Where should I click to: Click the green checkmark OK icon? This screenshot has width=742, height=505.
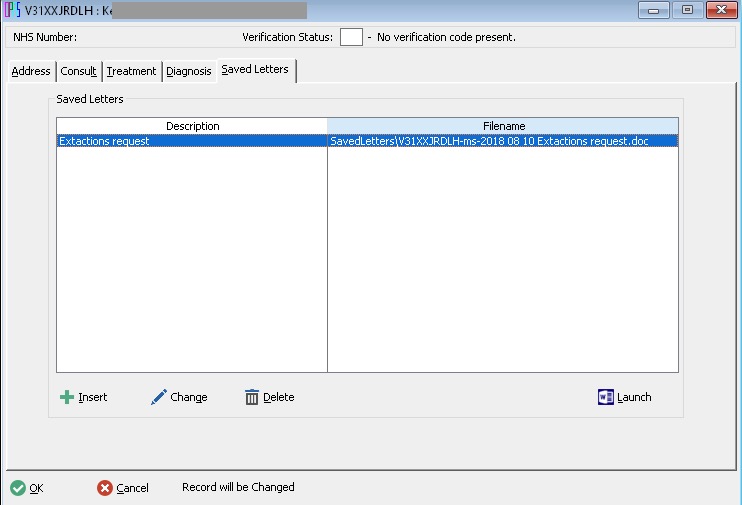coord(18,488)
